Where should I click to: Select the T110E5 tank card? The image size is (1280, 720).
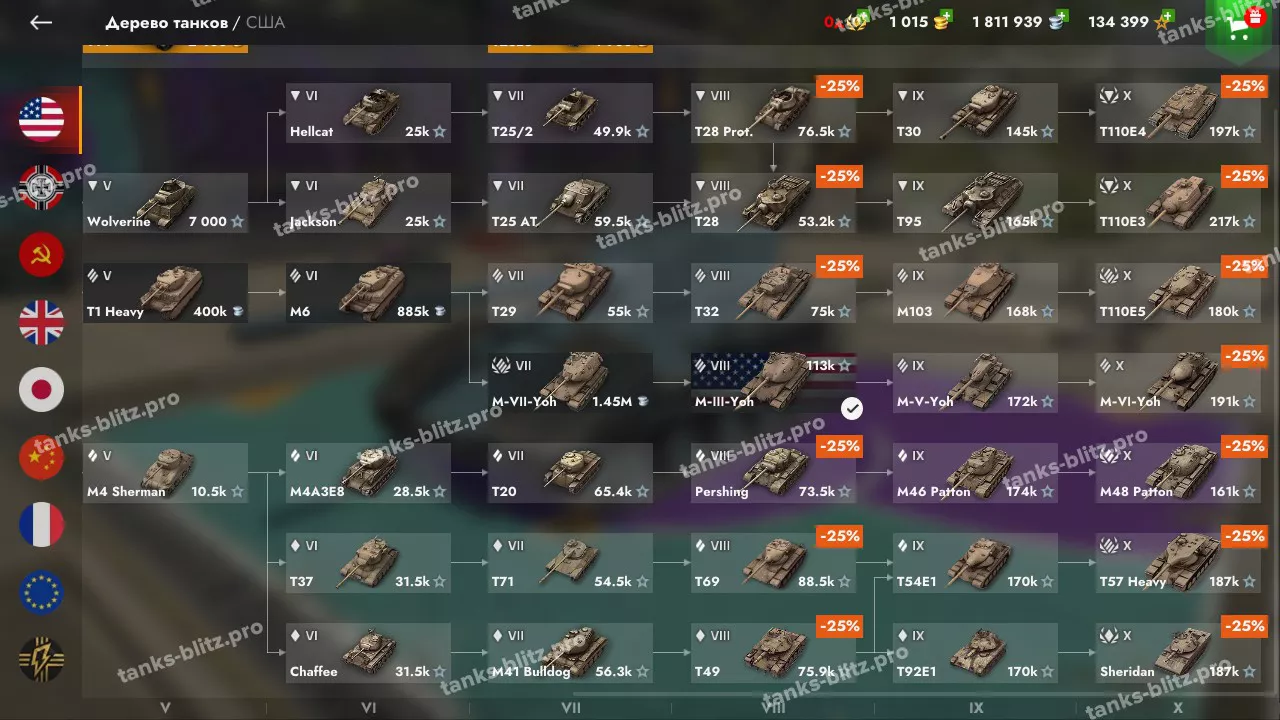(x=1179, y=292)
